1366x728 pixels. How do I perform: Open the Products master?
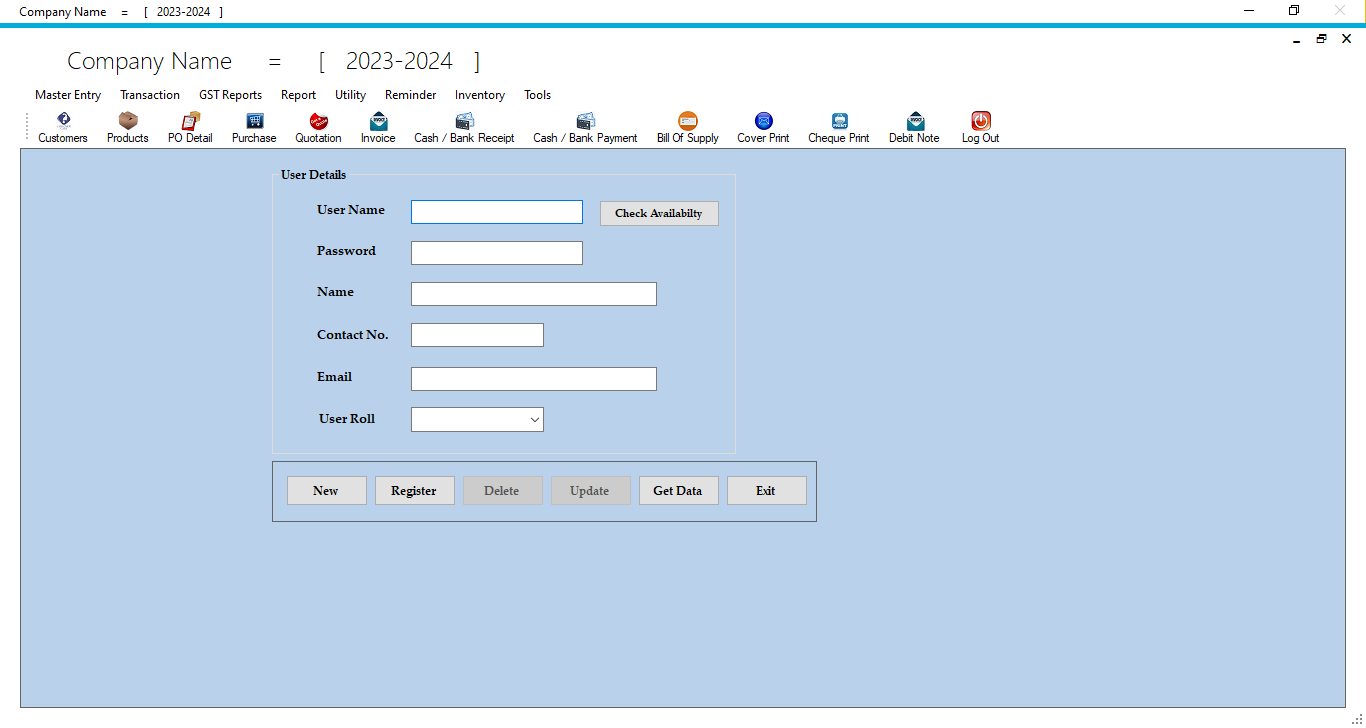click(127, 127)
